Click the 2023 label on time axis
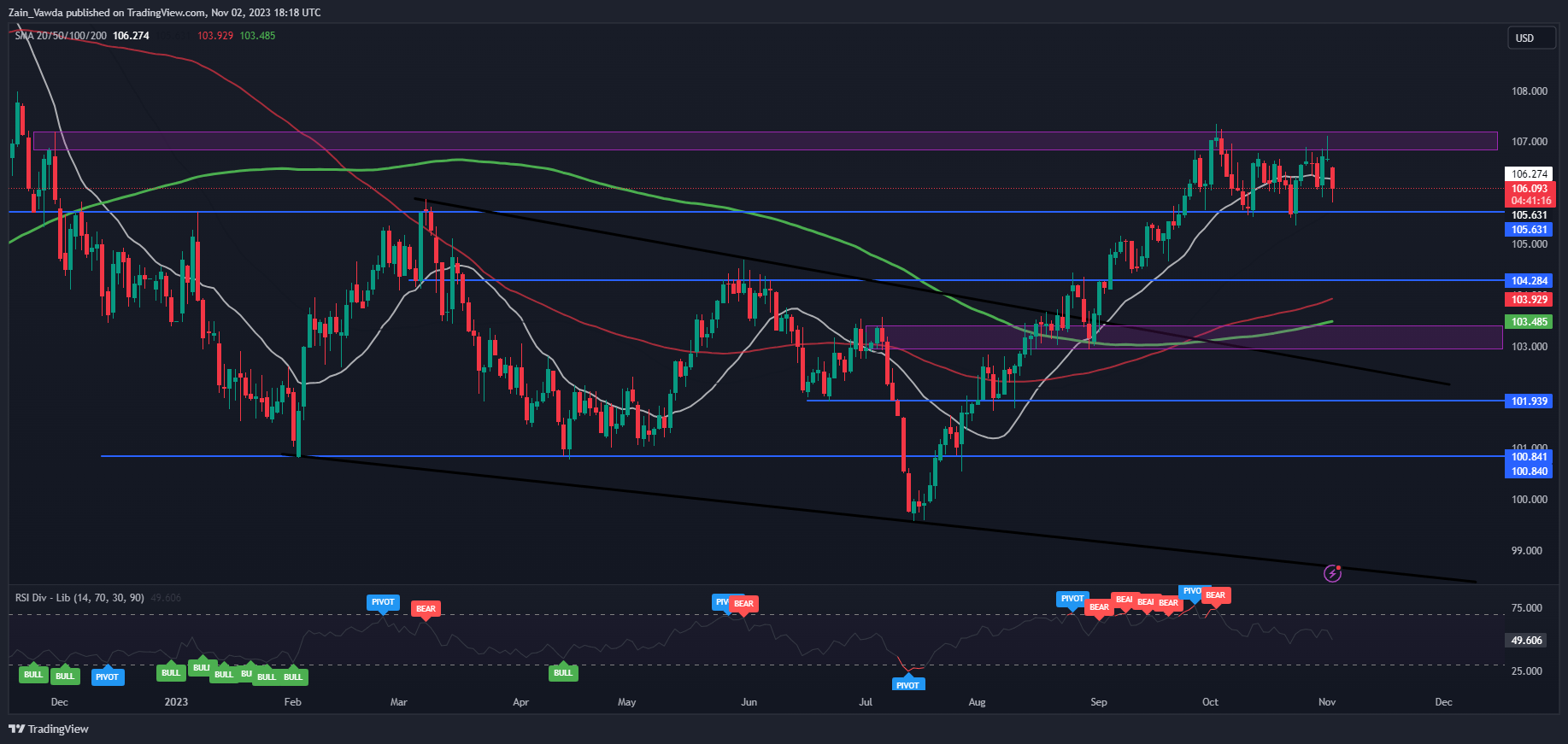Screen dimensions: 1568x744 pos(176,702)
